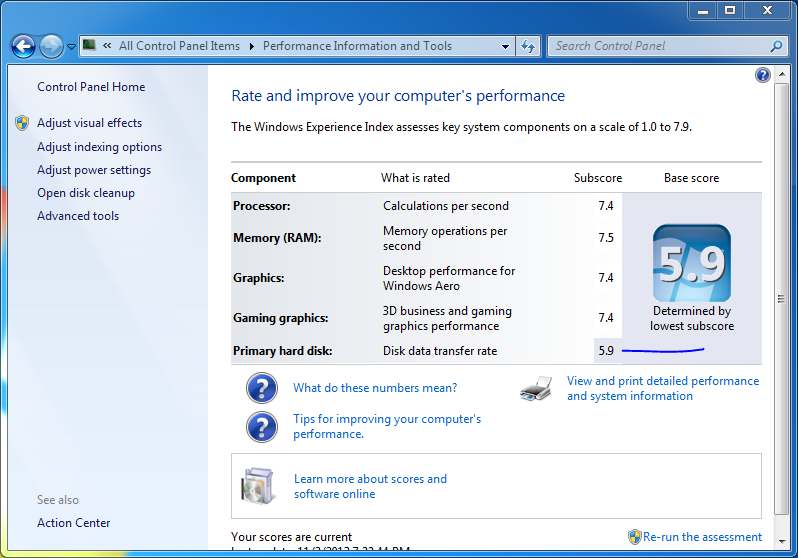
Task: Open View and print detailed performance link
Action: [x=663, y=388]
